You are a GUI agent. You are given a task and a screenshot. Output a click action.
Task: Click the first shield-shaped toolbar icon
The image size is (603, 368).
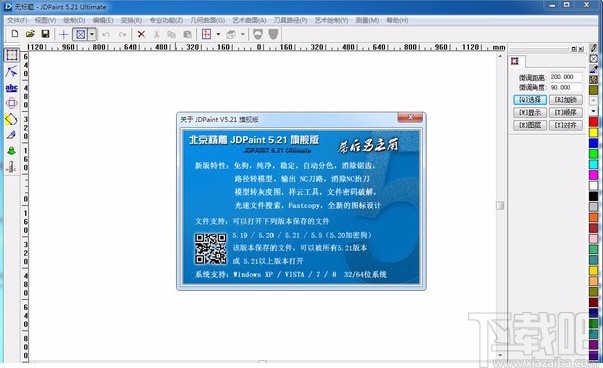tap(258, 34)
